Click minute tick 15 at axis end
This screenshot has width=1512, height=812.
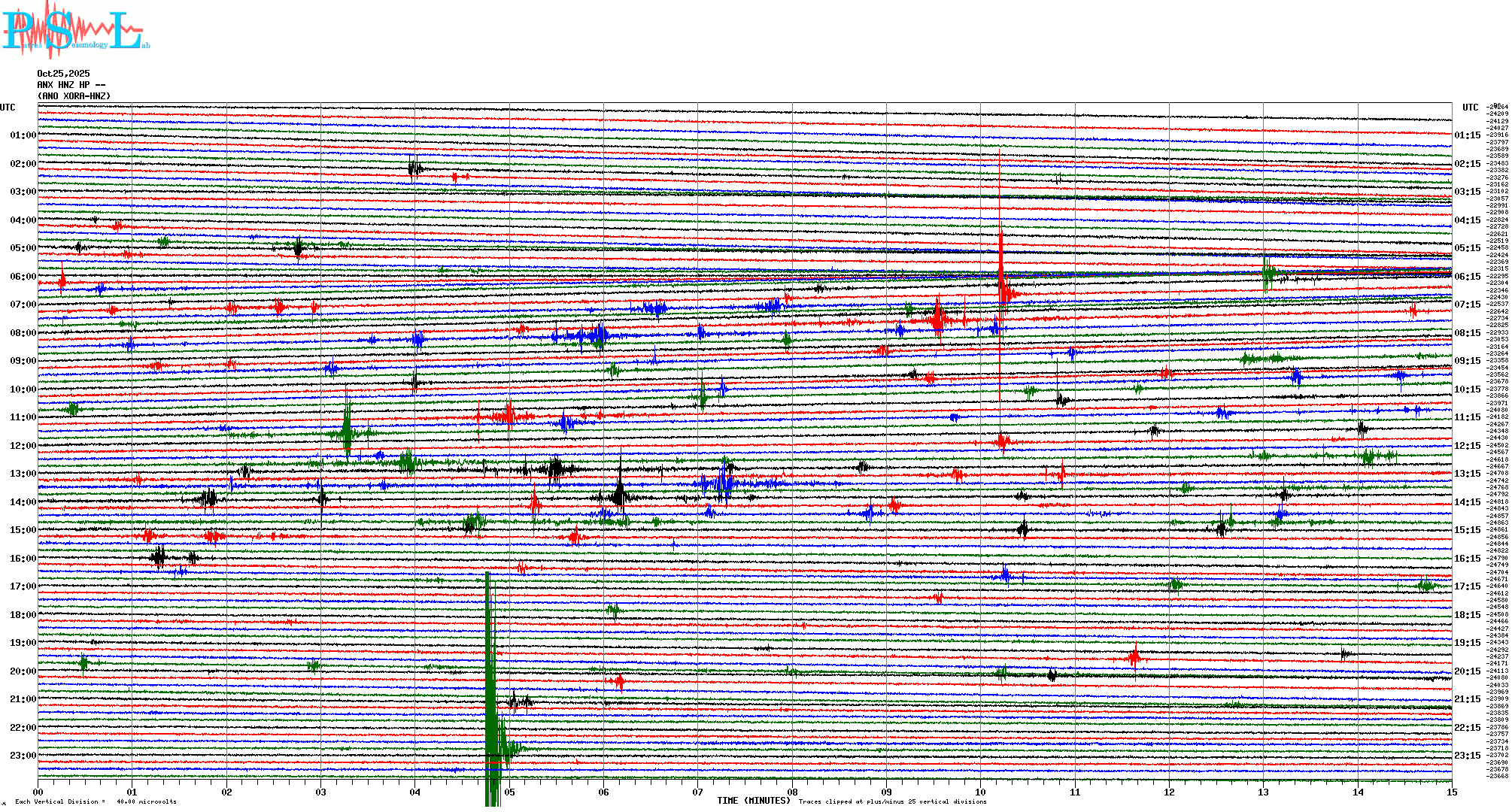tap(1452, 792)
